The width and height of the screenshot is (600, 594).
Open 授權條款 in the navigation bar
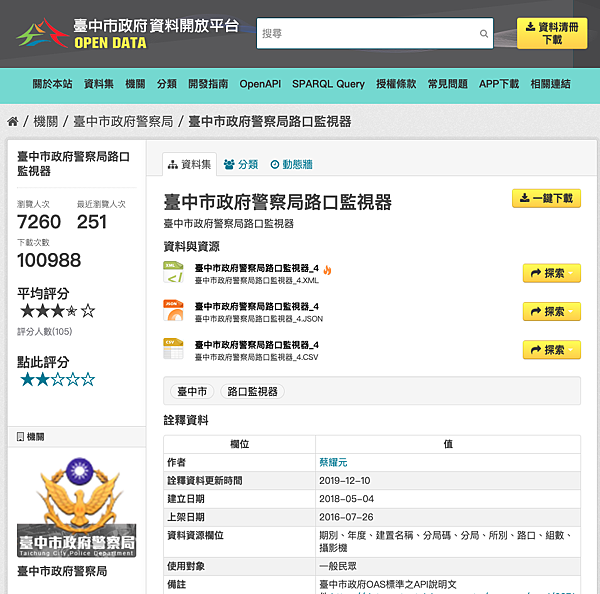(396, 84)
